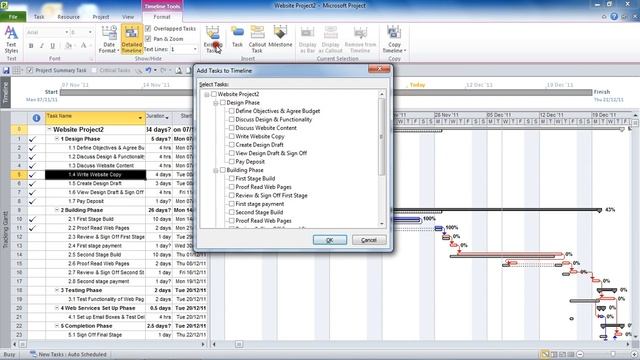Viewport: 640px width, 360px height.
Task: Open the File tab
Action: pos(13,17)
